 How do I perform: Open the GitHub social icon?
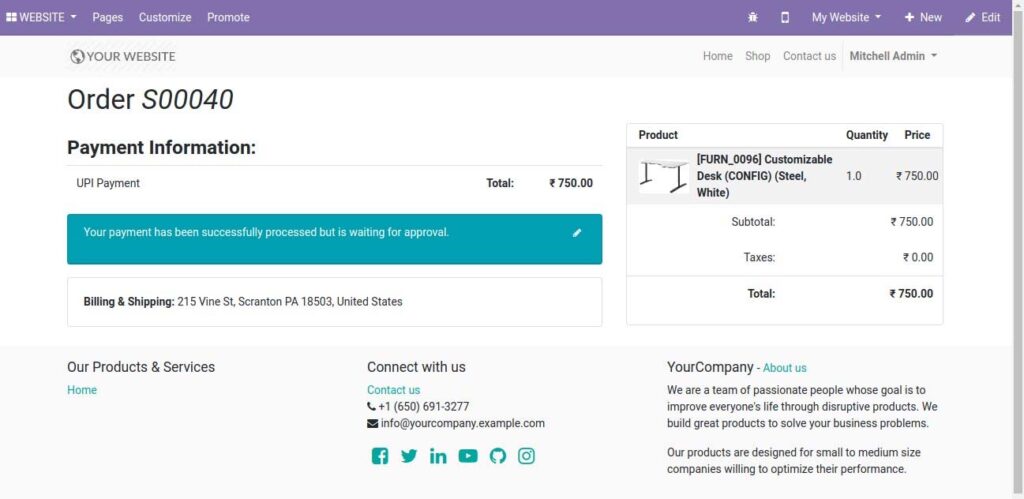(497, 456)
